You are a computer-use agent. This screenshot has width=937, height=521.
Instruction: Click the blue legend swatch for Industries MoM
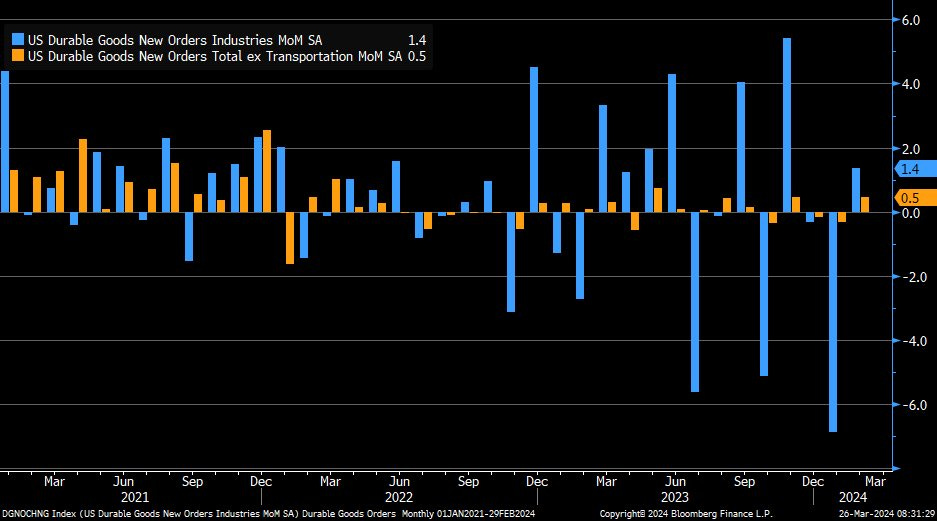click(x=18, y=39)
